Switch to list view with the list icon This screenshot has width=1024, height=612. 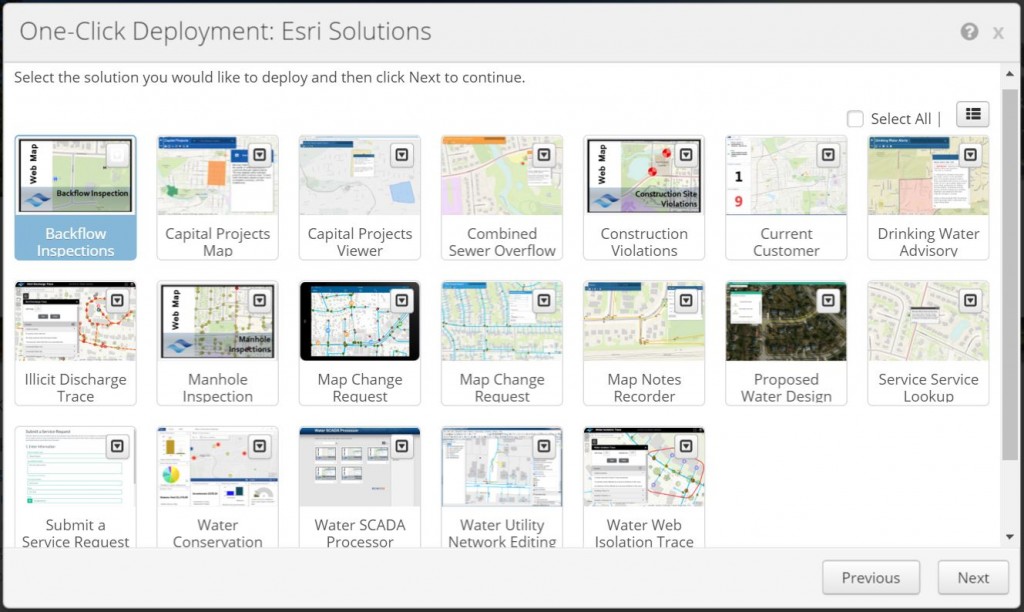(973, 115)
